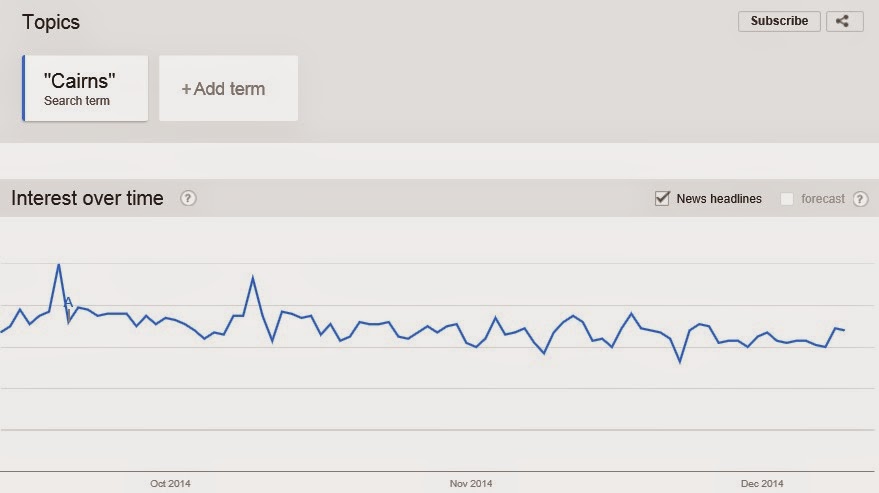Open news headline marker A on chart

point(68,303)
